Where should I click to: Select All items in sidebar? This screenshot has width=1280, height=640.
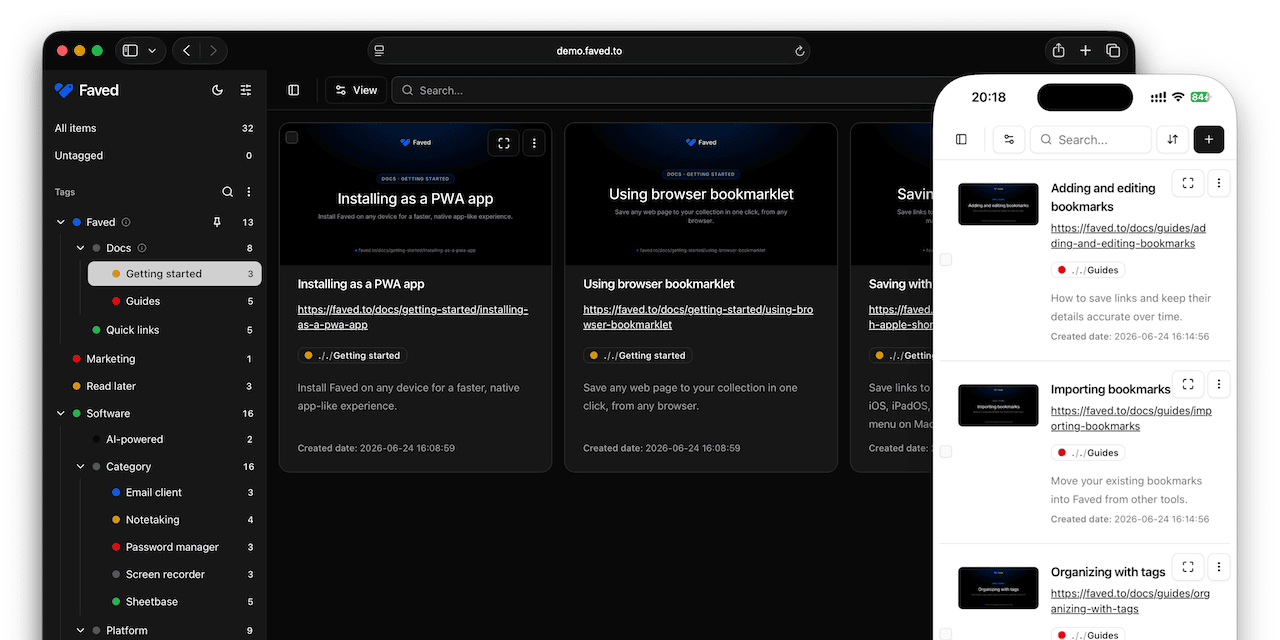(154, 128)
